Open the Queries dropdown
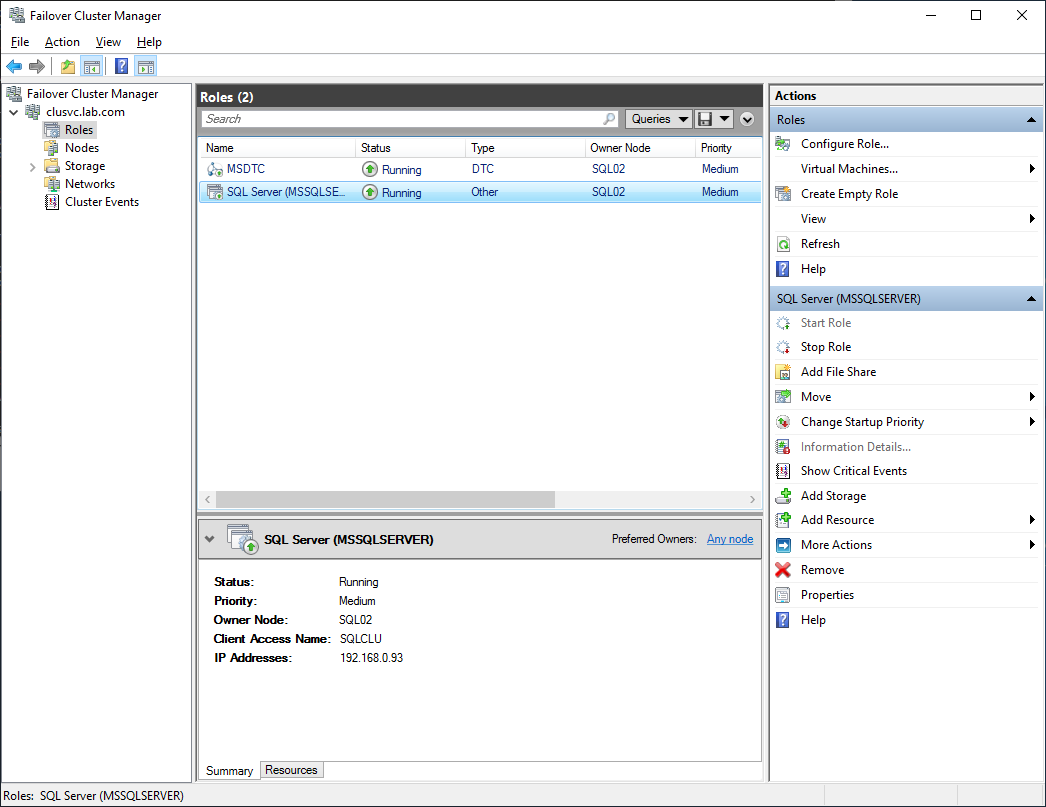The width and height of the screenshot is (1046, 807). [x=658, y=119]
